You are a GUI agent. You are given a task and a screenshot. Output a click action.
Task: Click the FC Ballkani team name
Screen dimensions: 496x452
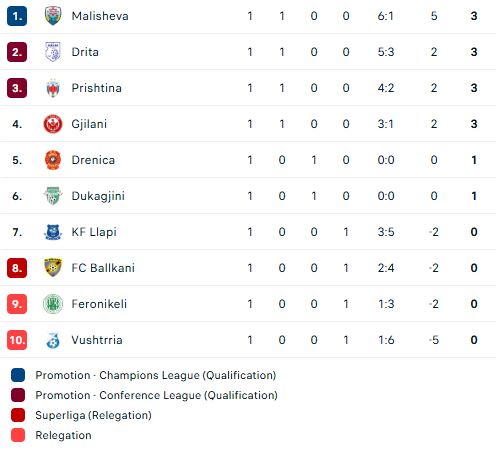(x=103, y=268)
